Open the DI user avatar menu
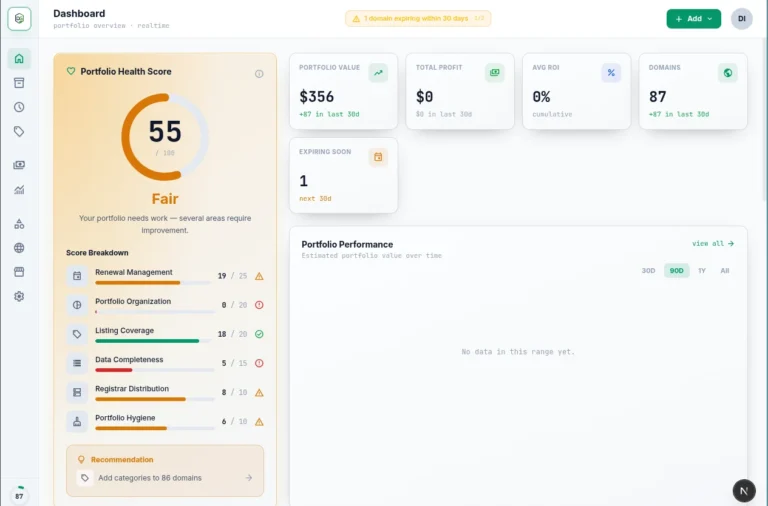Viewport: 768px width, 506px height. (x=742, y=19)
